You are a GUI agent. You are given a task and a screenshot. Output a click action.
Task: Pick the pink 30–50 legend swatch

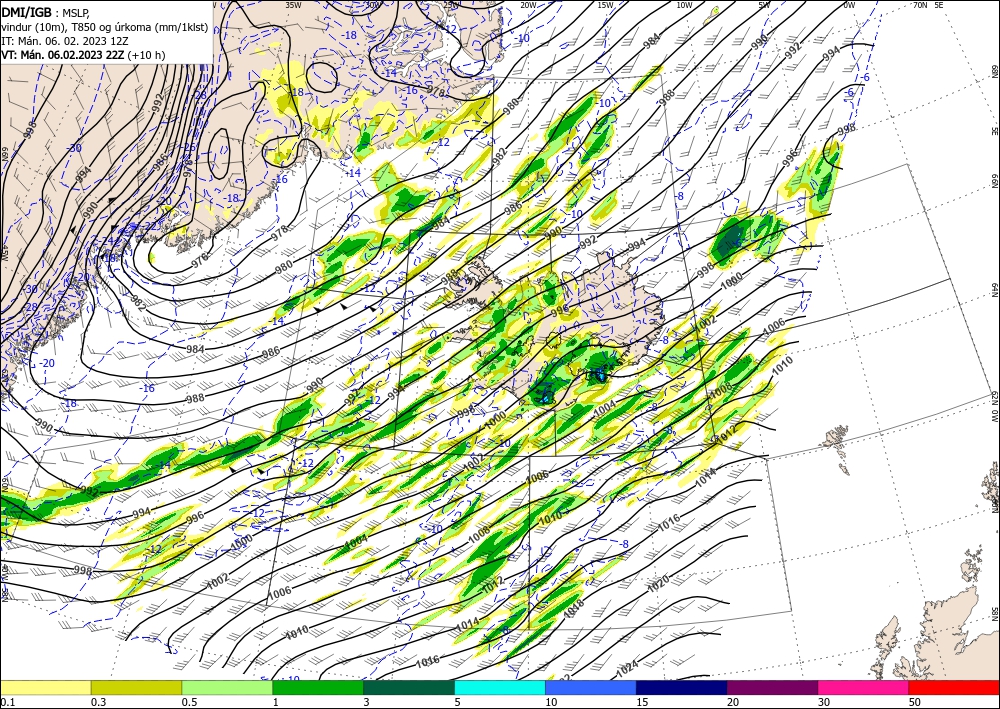(x=864, y=687)
